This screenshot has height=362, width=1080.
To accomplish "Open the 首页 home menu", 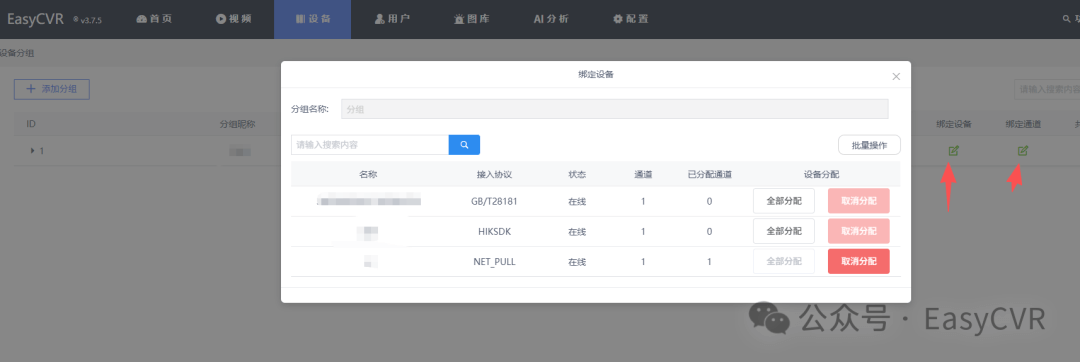I will (154, 19).
